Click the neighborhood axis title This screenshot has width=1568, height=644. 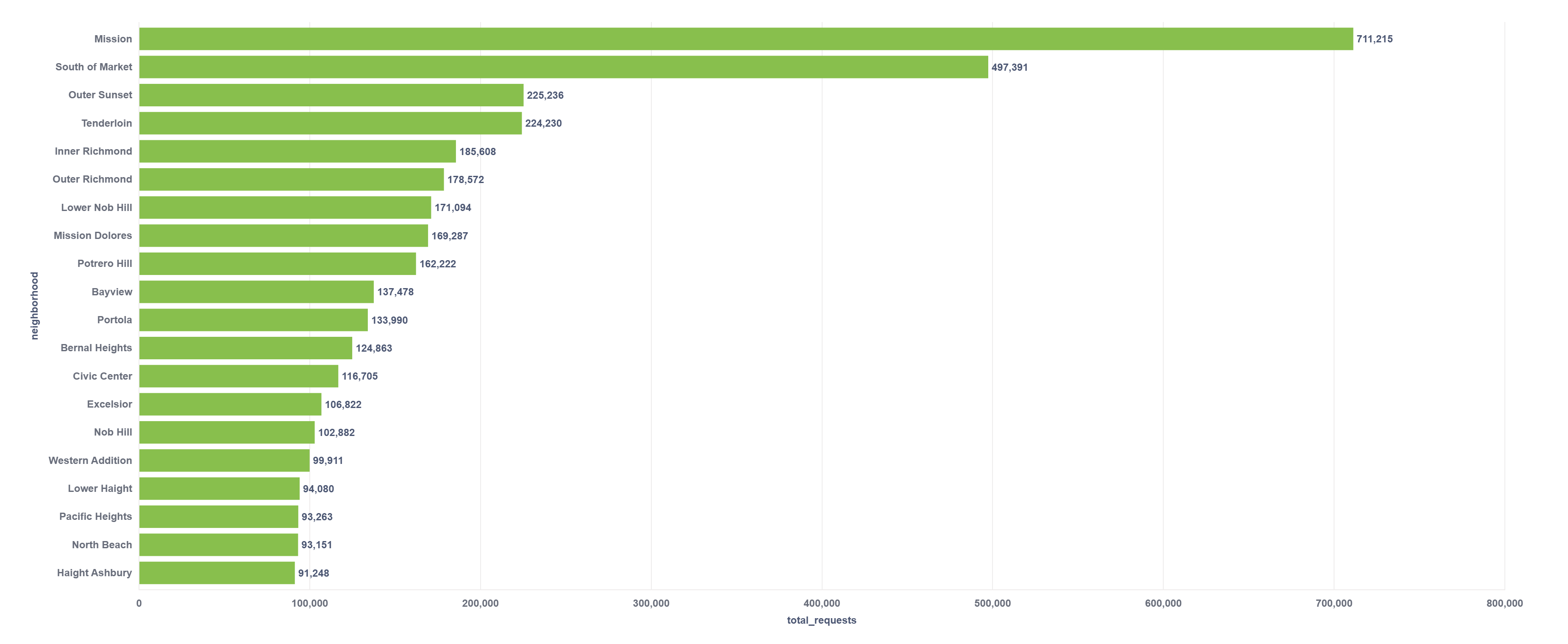click(x=35, y=305)
